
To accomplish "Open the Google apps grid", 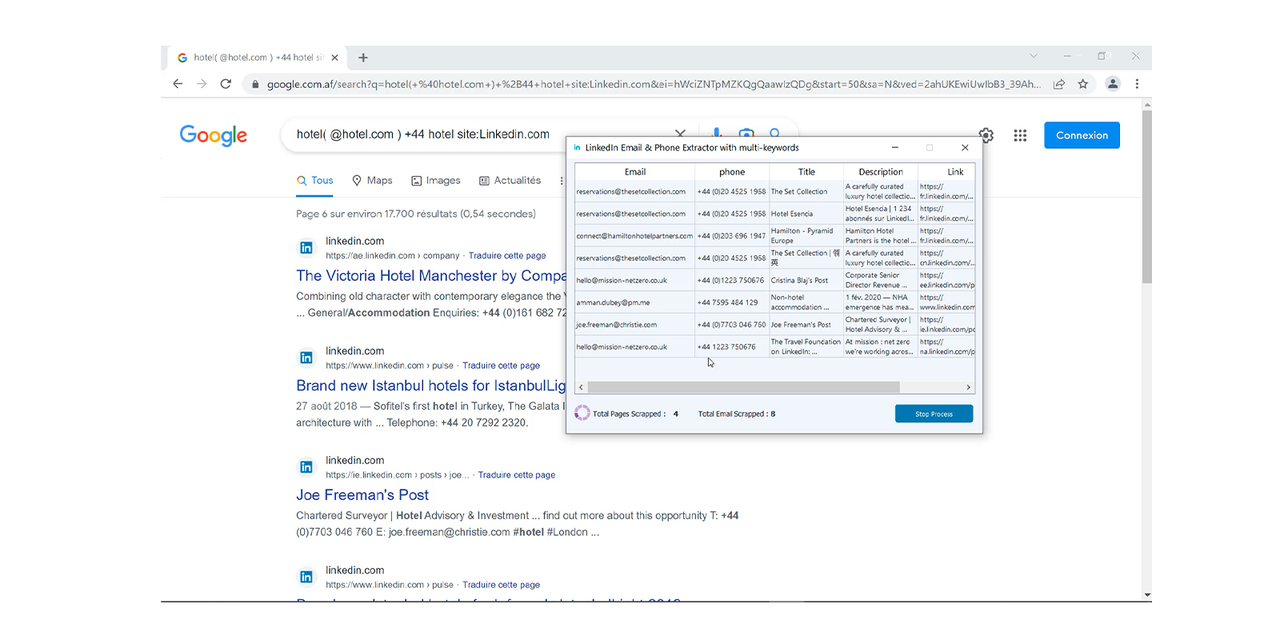I will pos(1020,135).
